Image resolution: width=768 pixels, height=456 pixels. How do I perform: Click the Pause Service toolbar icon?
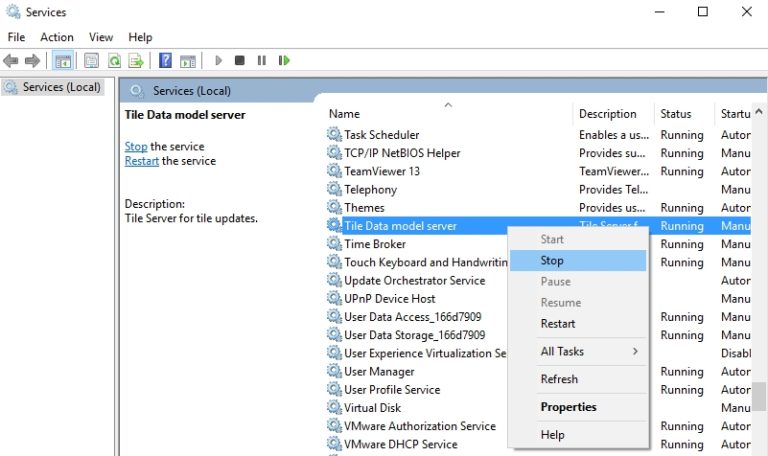pos(262,61)
